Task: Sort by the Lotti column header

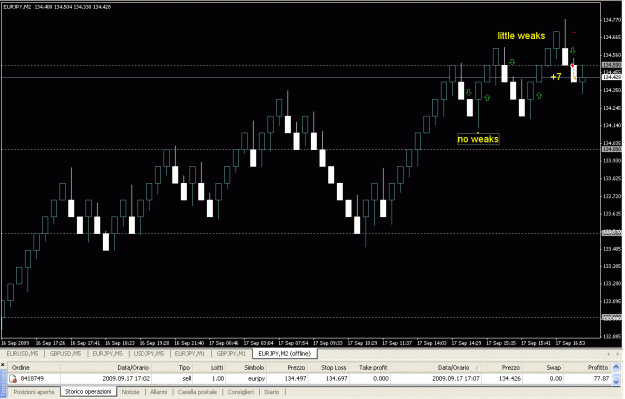Action: [217, 368]
